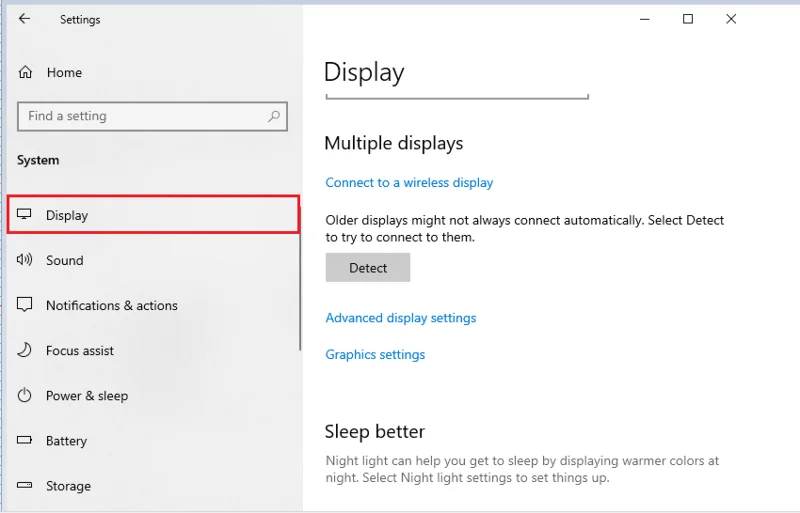Switch to Focus assist settings
This screenshot has height=513, width=800.
pyautogui.click(x=80, y=351)
